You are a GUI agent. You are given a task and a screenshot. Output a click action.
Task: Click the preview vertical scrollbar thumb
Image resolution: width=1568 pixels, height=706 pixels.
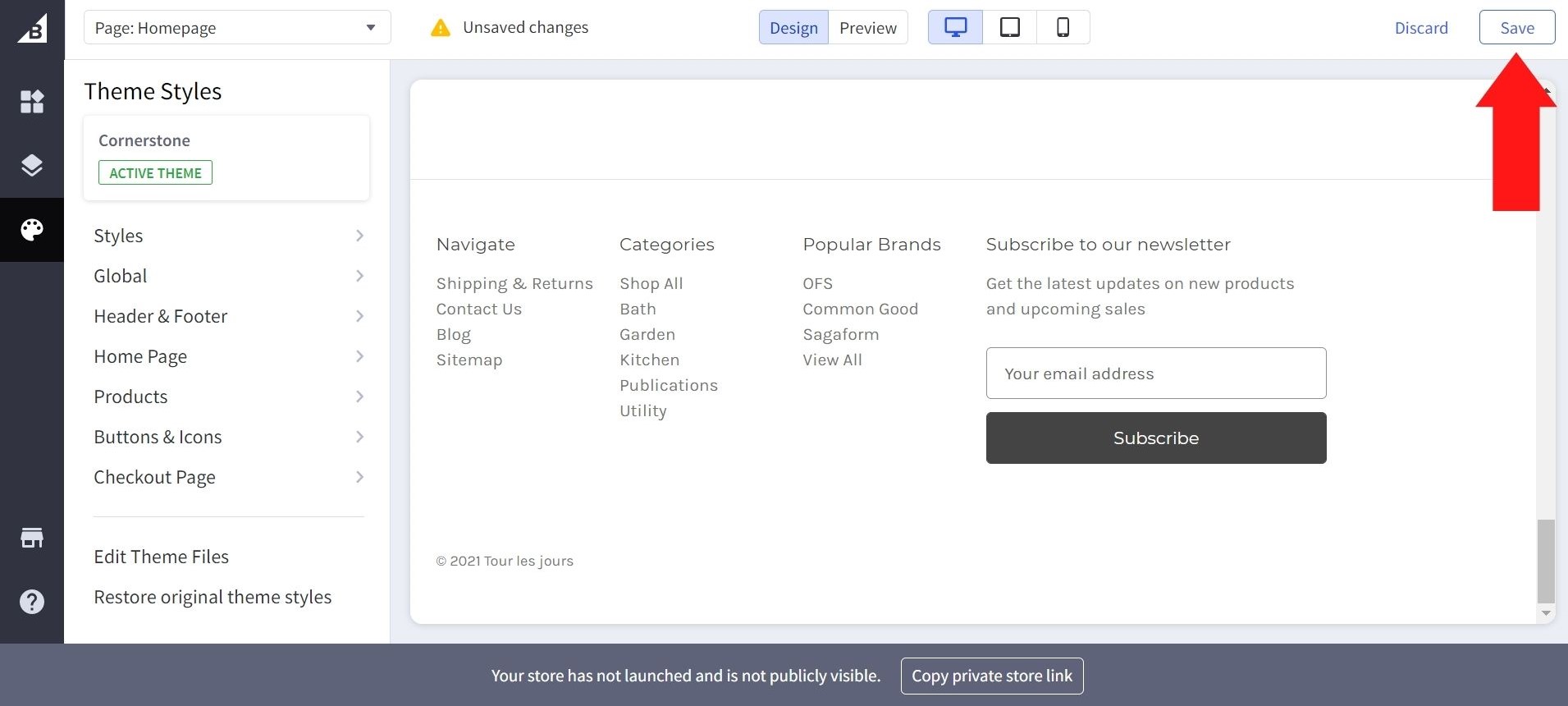point(1546,561)
